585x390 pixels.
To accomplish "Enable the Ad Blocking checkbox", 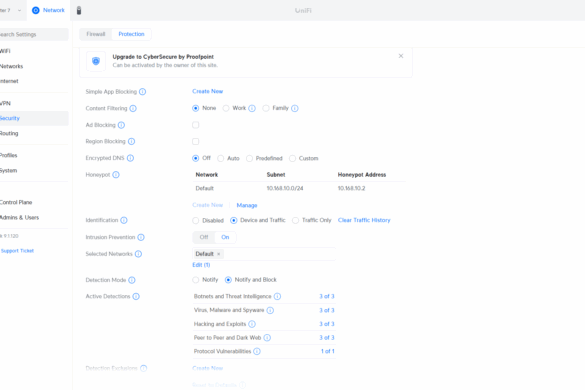I will pyautogui.click(x=195, y=125).
